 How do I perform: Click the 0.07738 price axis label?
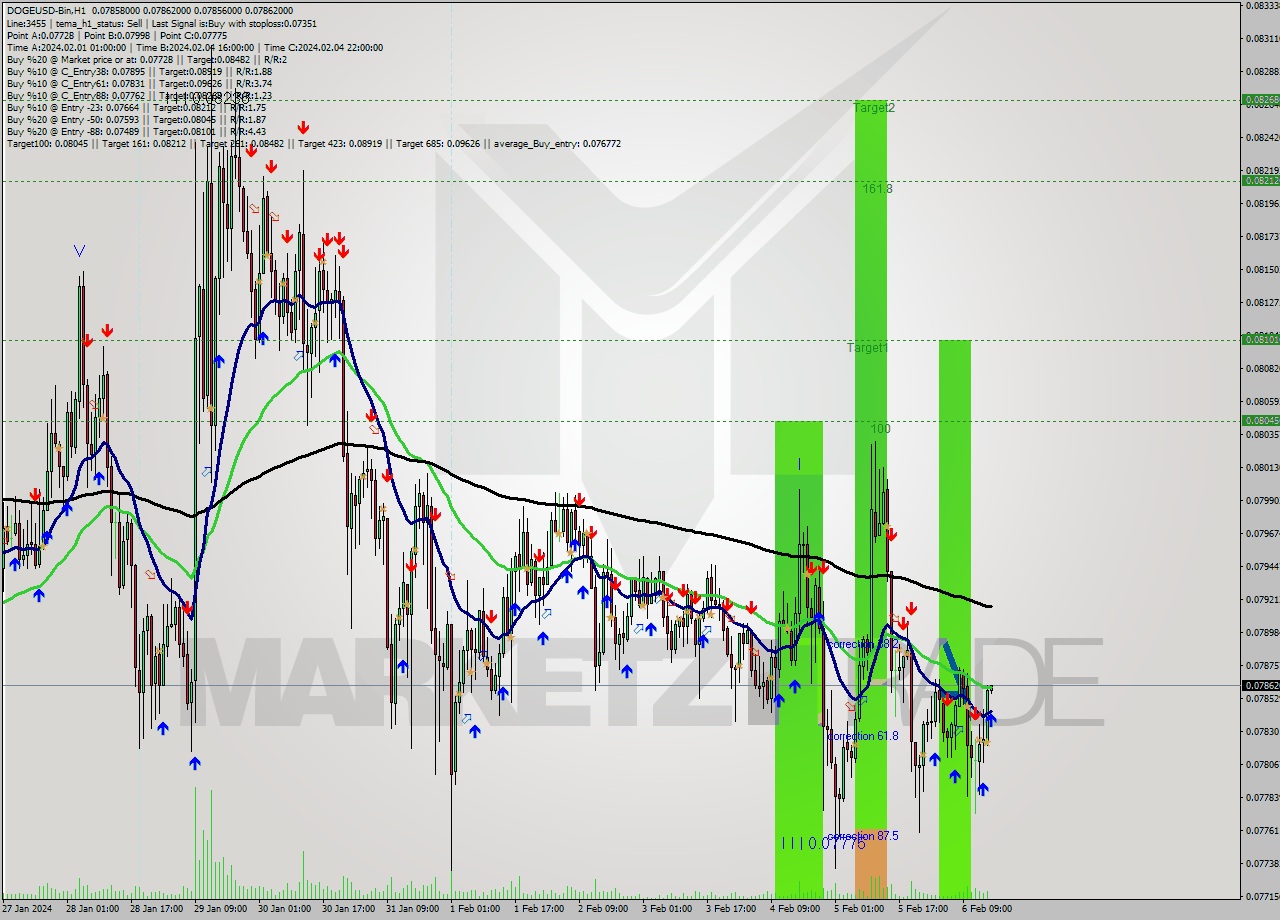pos(1262,864)
